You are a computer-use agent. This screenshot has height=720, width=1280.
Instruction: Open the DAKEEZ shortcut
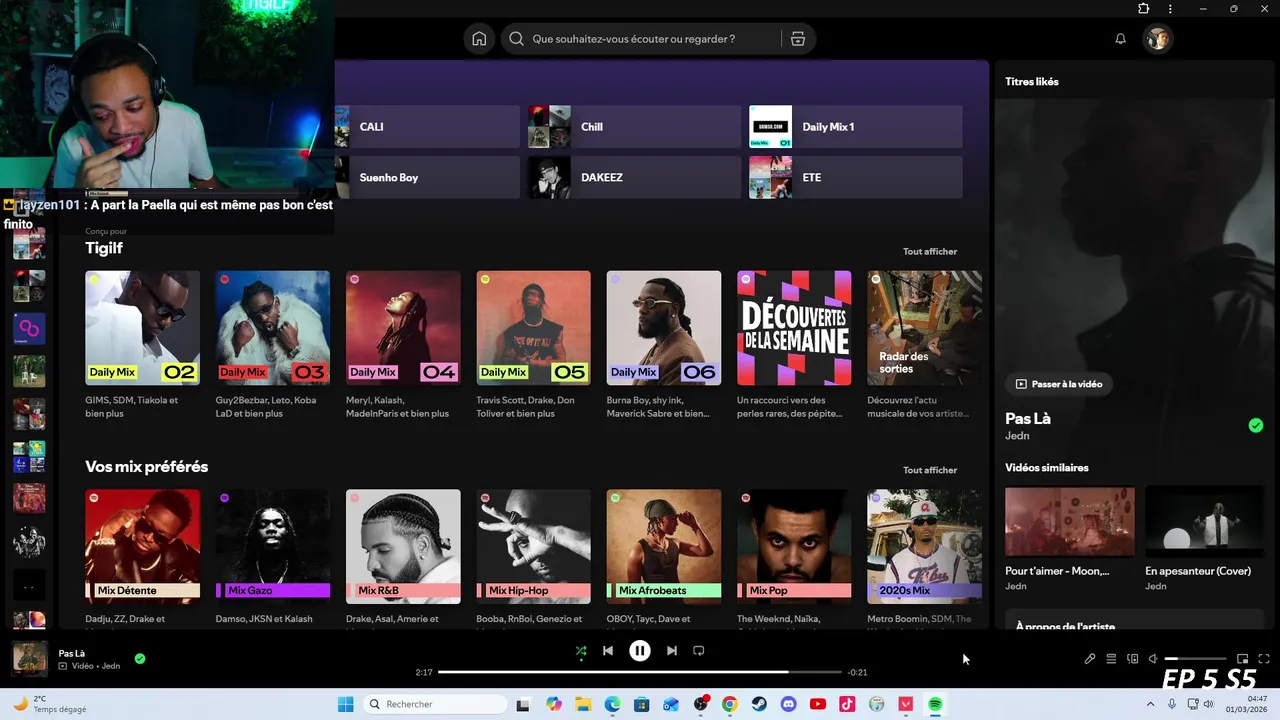pyautogui.click(x=634, y=177)
